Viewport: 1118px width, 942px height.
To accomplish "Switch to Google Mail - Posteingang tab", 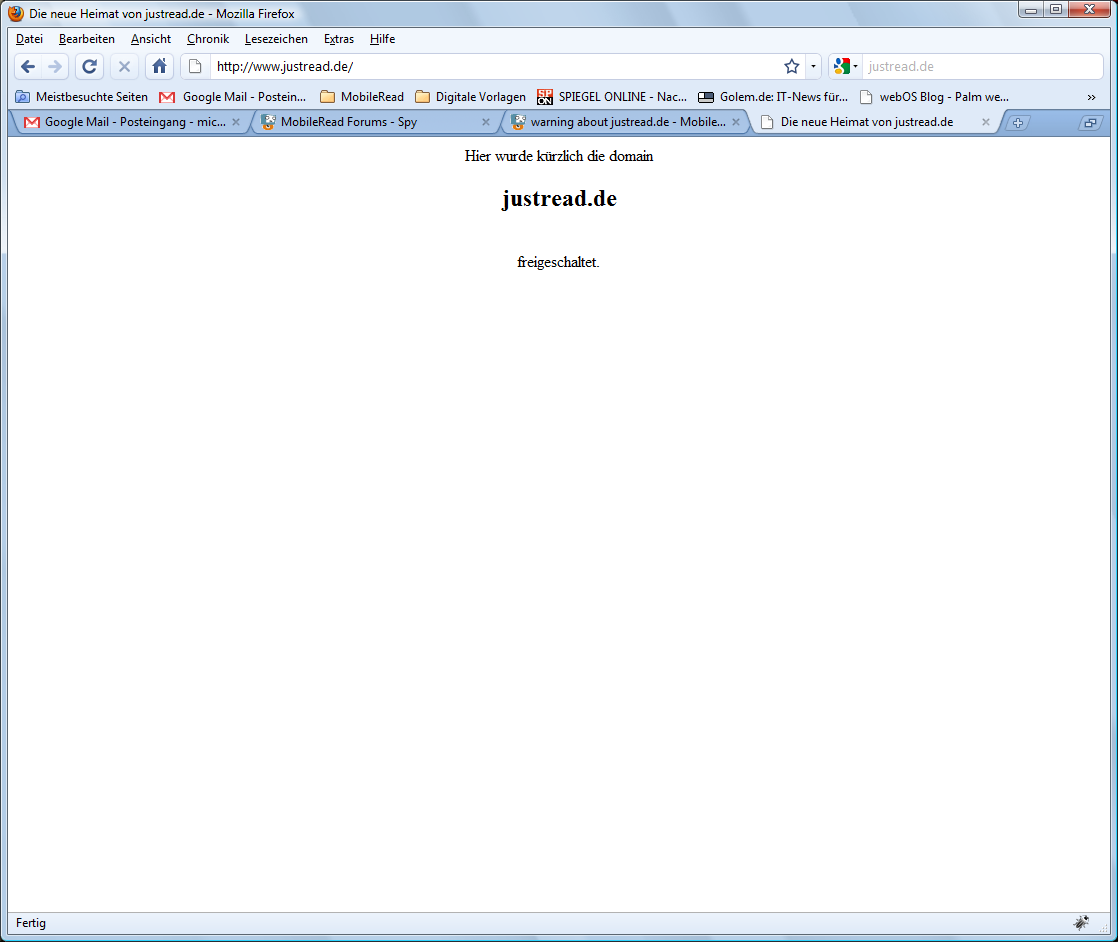I will (x=134, y=122).
